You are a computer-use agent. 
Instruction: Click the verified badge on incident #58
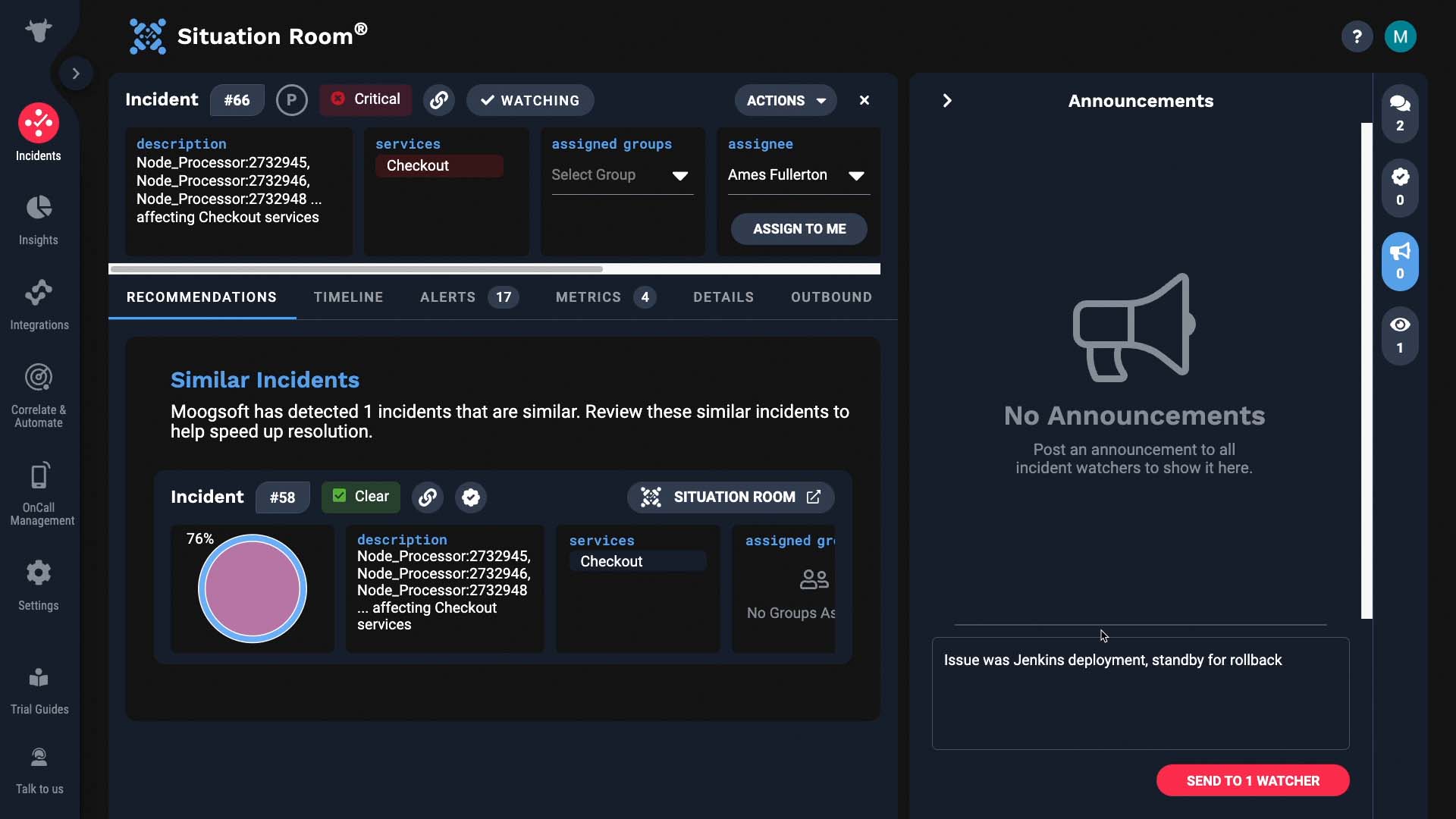pyautogui.click(x=471, y=497)
